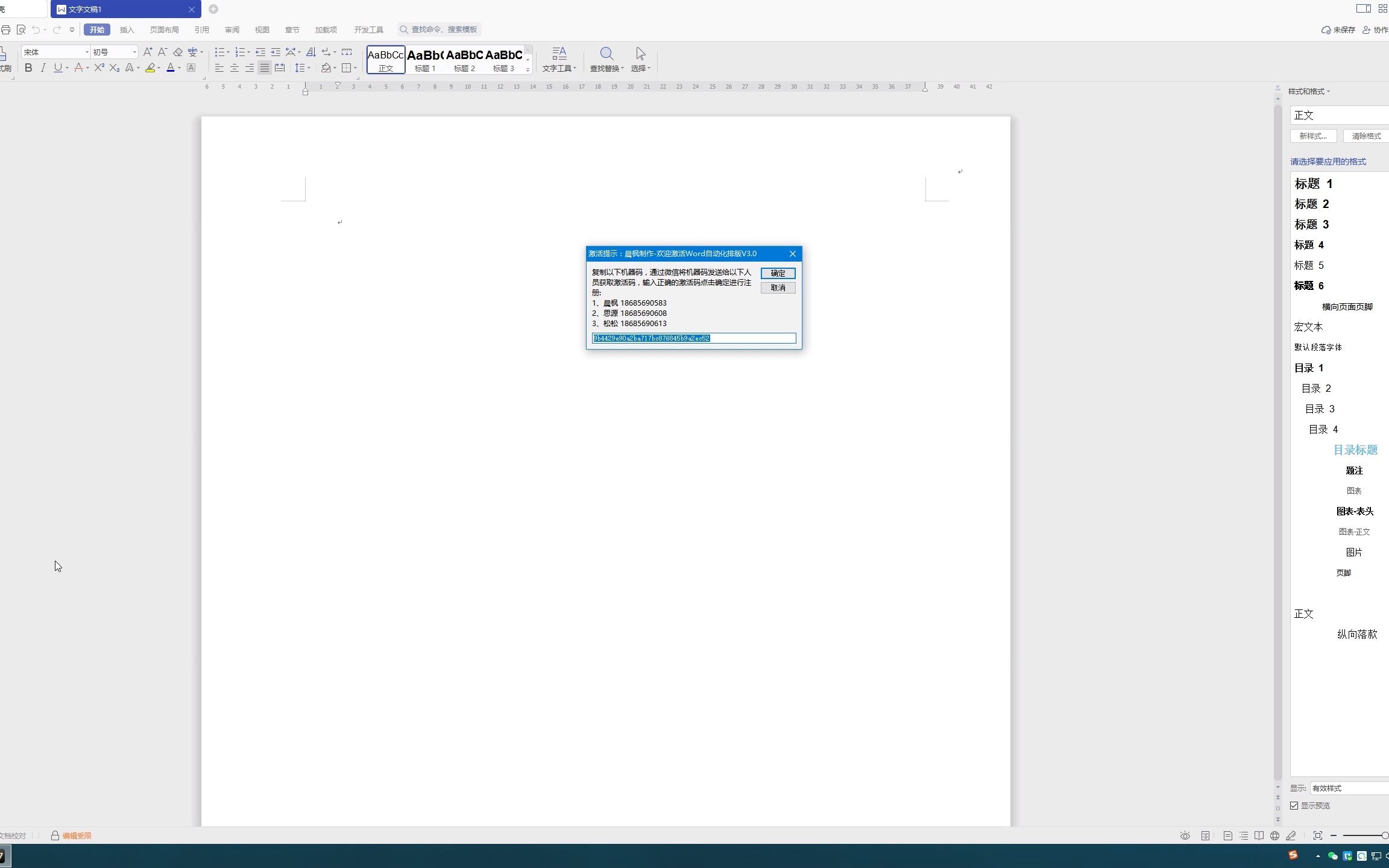Switch to the 插入 tab
The image size is (1389, 868).
click(x=127, y=30)
